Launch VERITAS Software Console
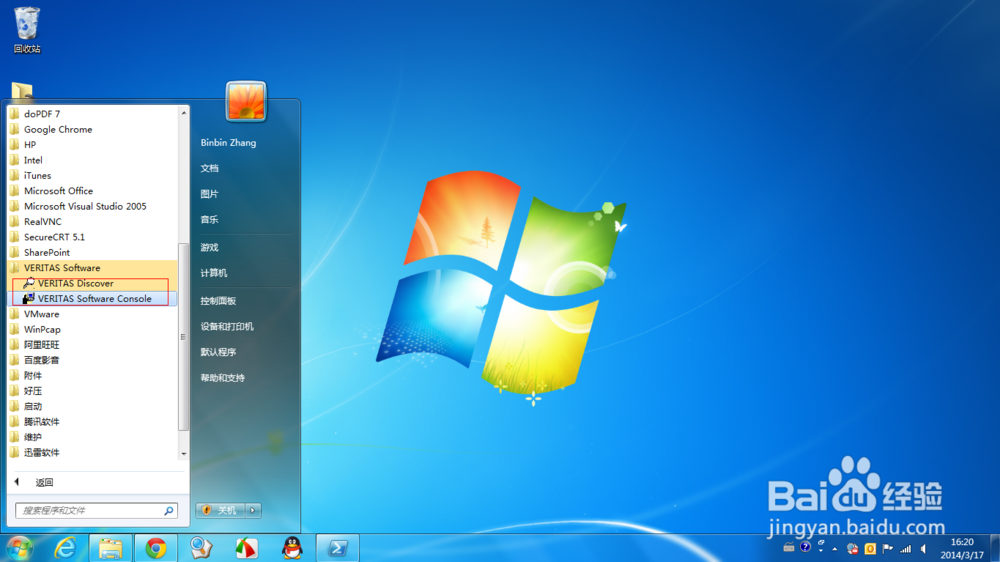Image resolution: width=1000 pixels, height=562 pixels. pyautogui.click(x=90, y=299)
